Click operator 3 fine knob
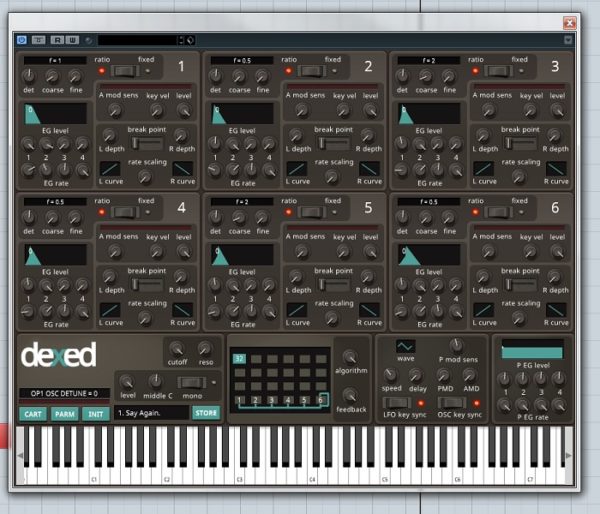 click(449, 76)
